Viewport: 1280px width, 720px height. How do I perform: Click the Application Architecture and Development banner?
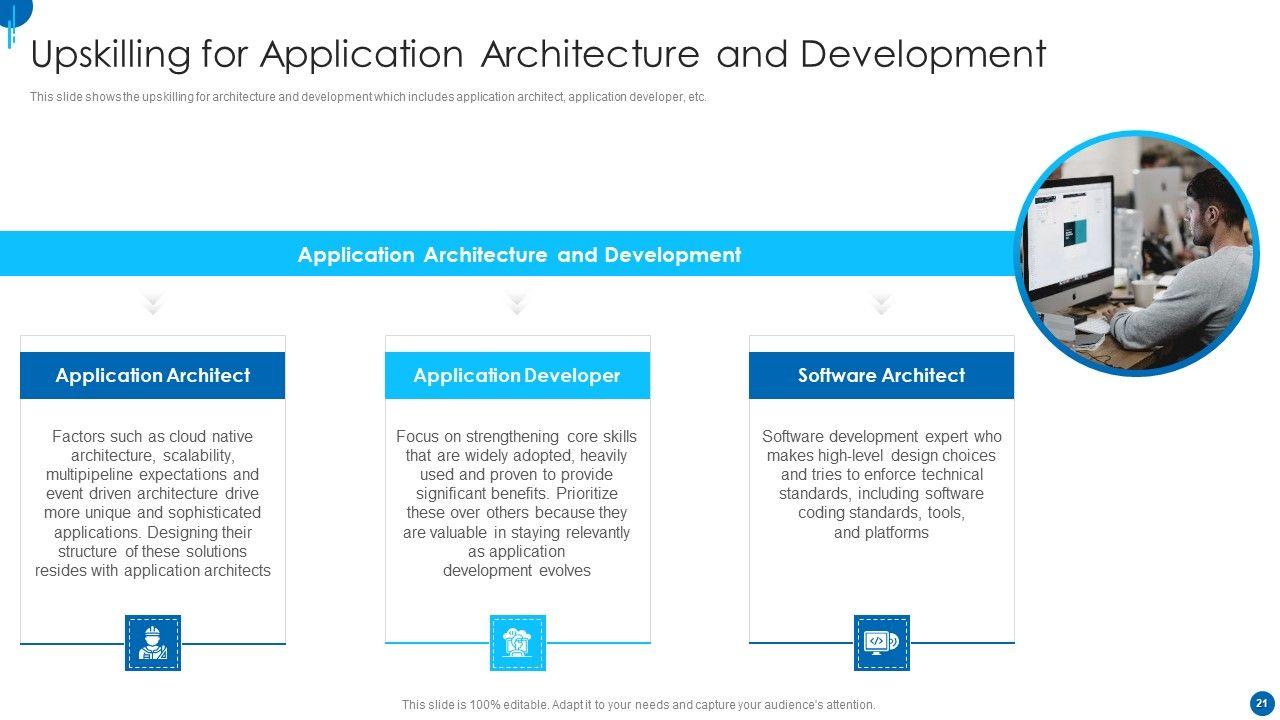(x=519, y=255)
